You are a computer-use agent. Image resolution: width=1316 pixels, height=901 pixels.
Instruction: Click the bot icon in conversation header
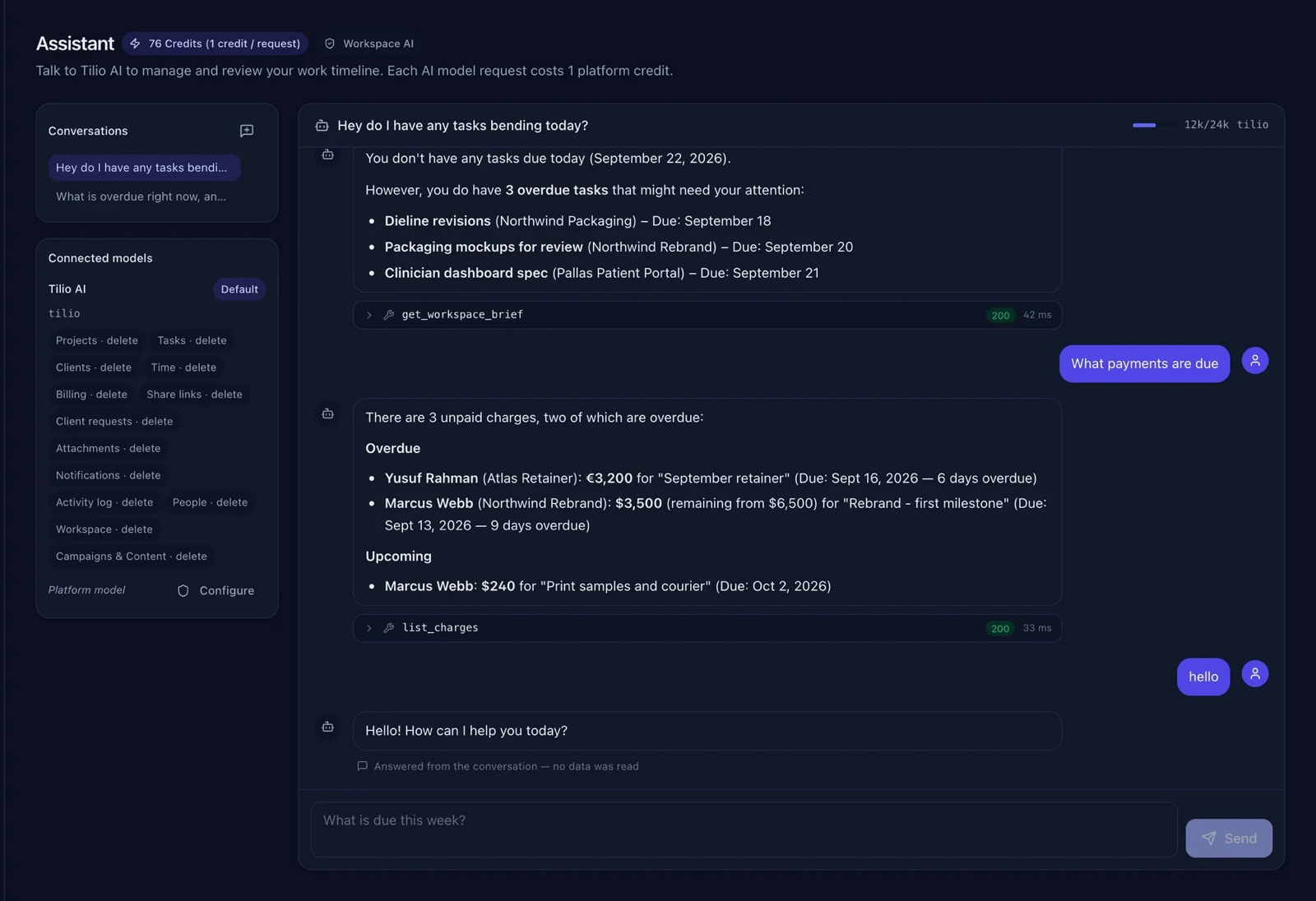click(x=322, y=126)
